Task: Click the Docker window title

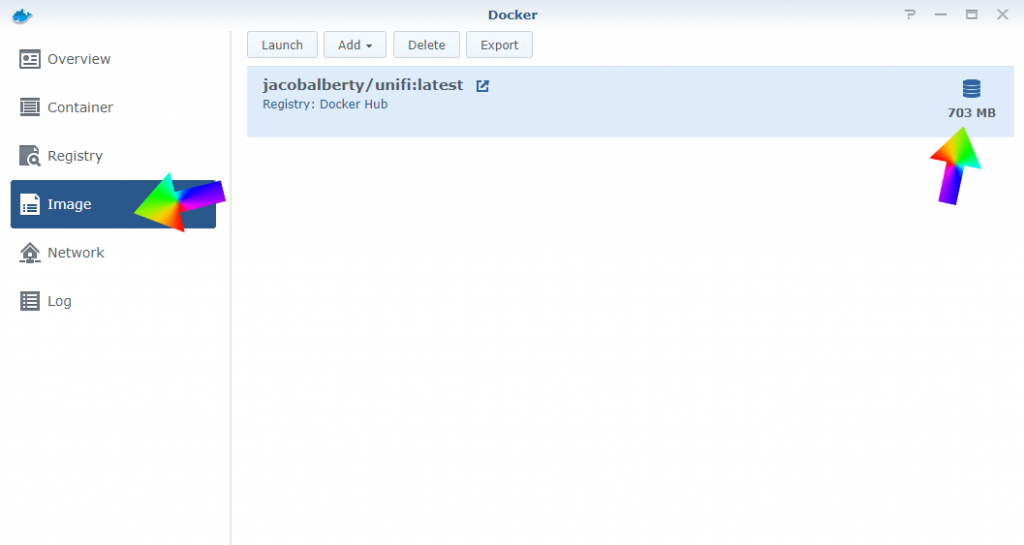Action: click(513, 15)
